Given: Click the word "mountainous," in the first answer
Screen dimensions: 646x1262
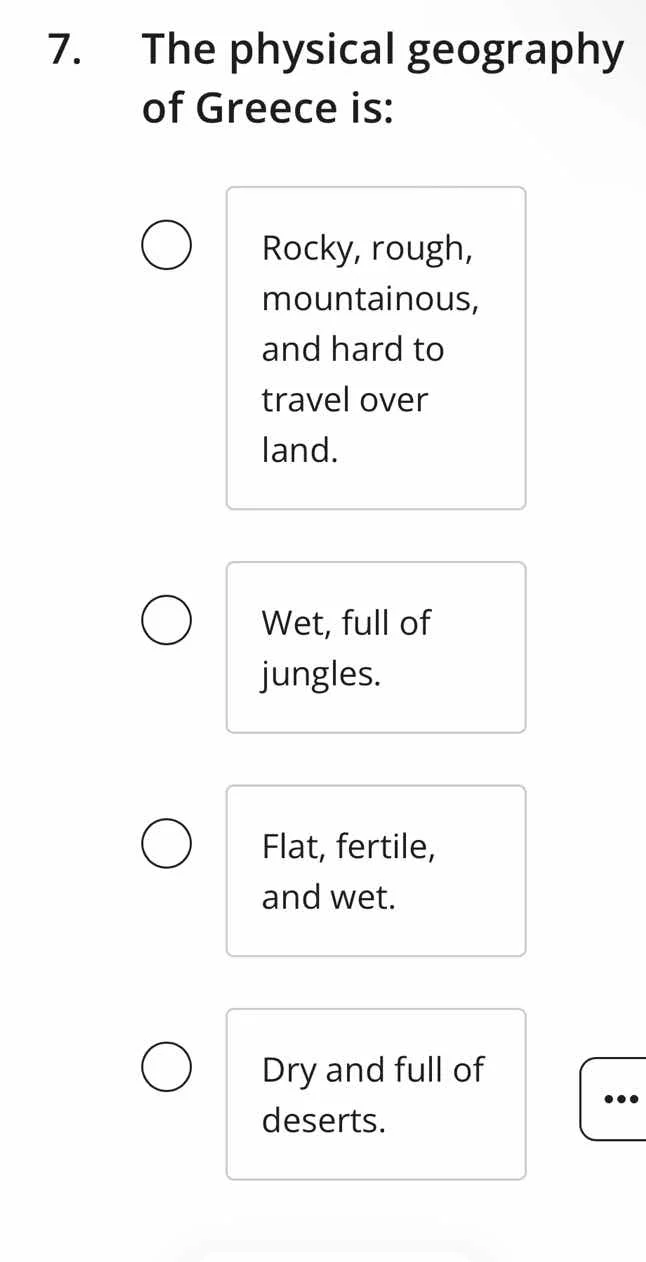Looking at the screenshot, I should tap(370, 298).
